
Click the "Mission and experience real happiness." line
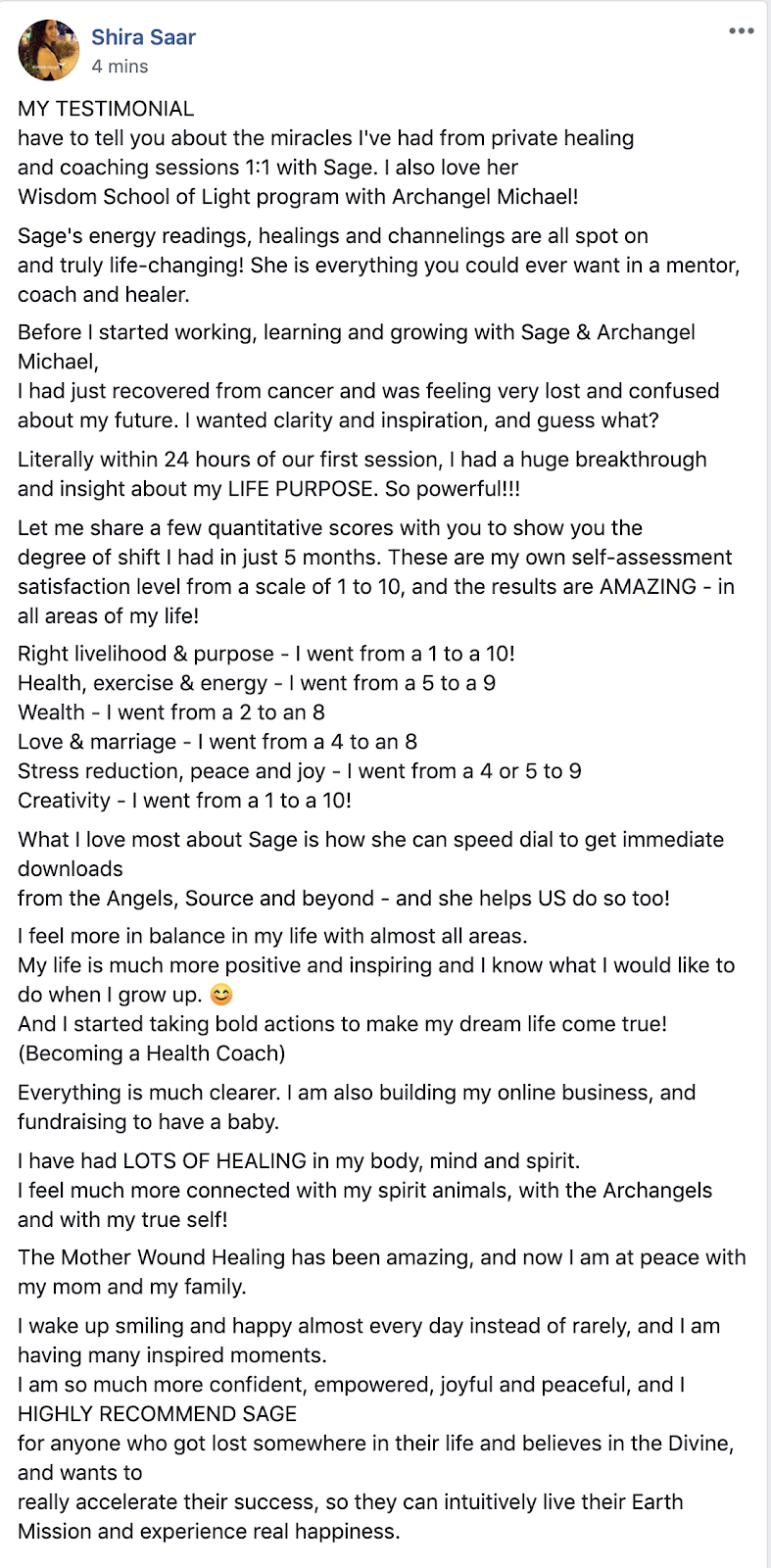coord(209,1532)
